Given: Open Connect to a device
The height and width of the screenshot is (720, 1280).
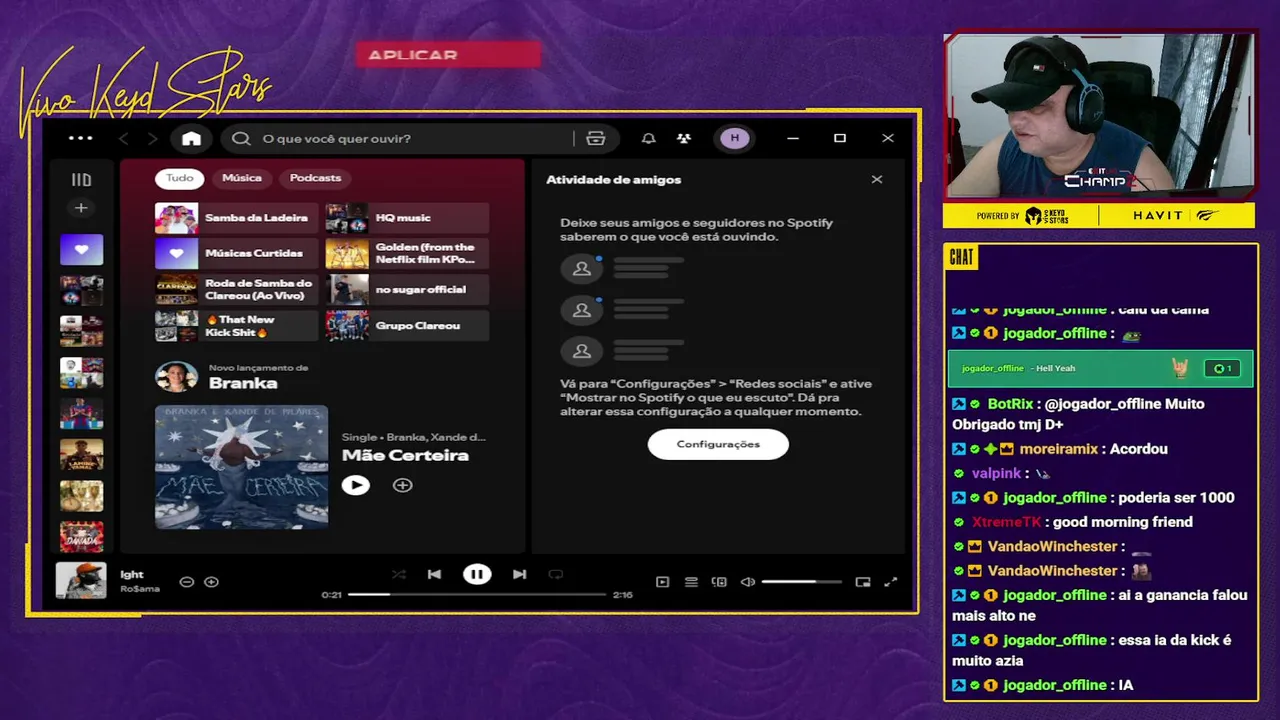Looking at the screenshot, I should tap(719, 582).
